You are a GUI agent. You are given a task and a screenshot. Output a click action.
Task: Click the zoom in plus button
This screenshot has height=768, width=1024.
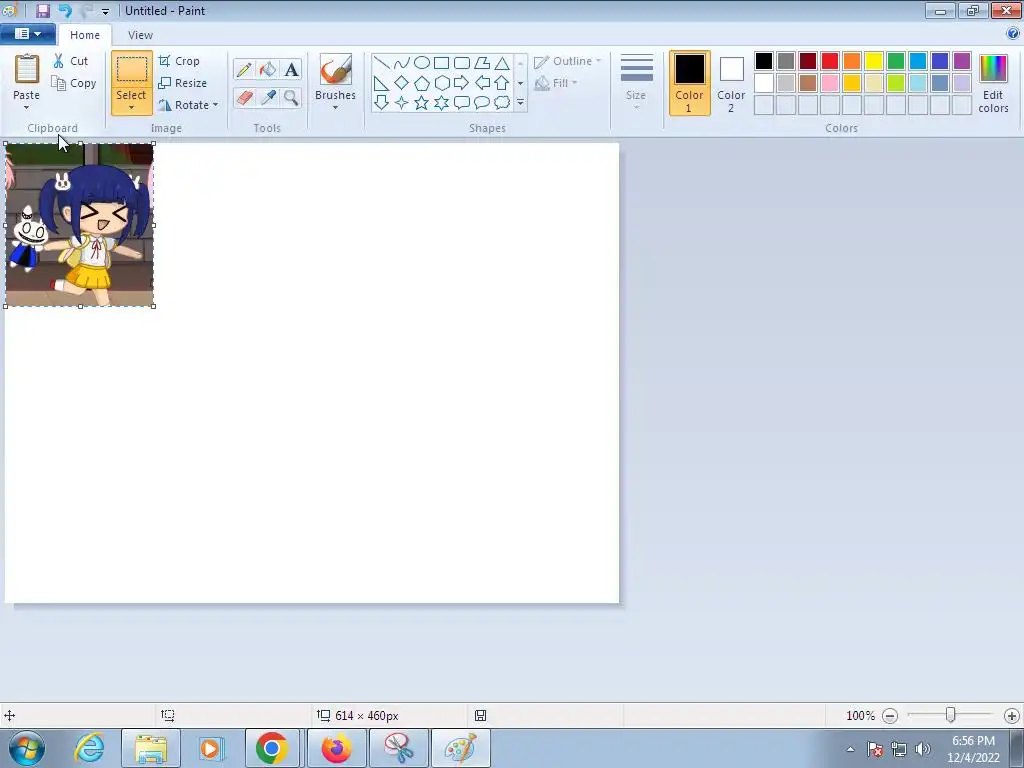(1012, 716)
